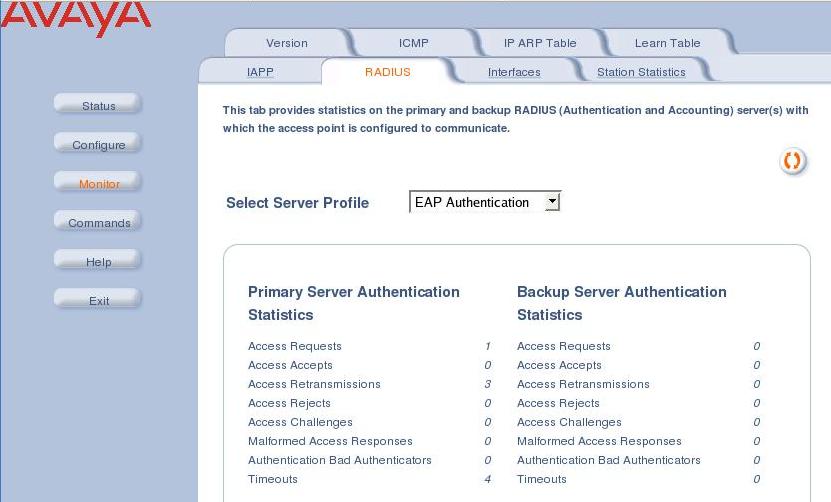Switch to the Version tab

(x=287, y=43)
